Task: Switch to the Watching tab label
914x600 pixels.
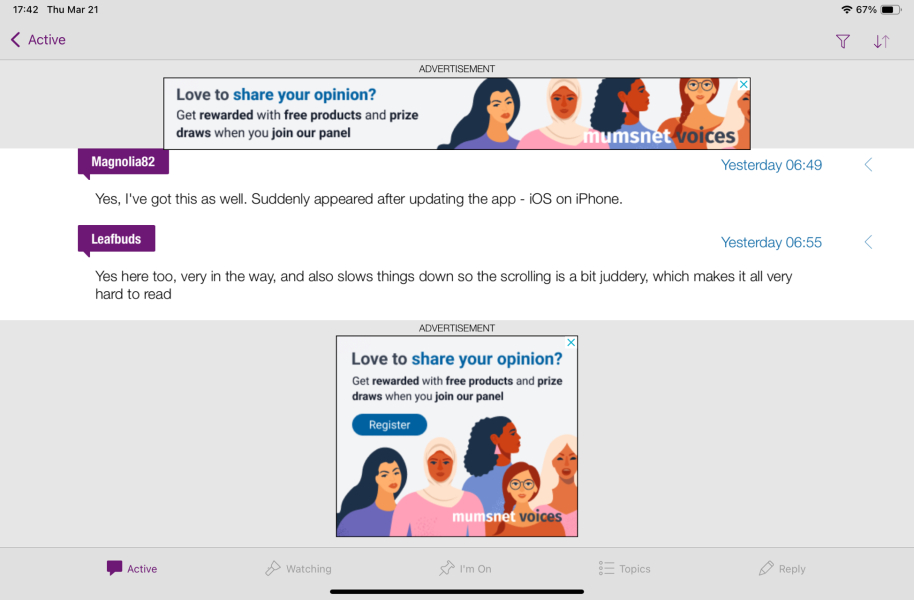Action: [308, 569]
